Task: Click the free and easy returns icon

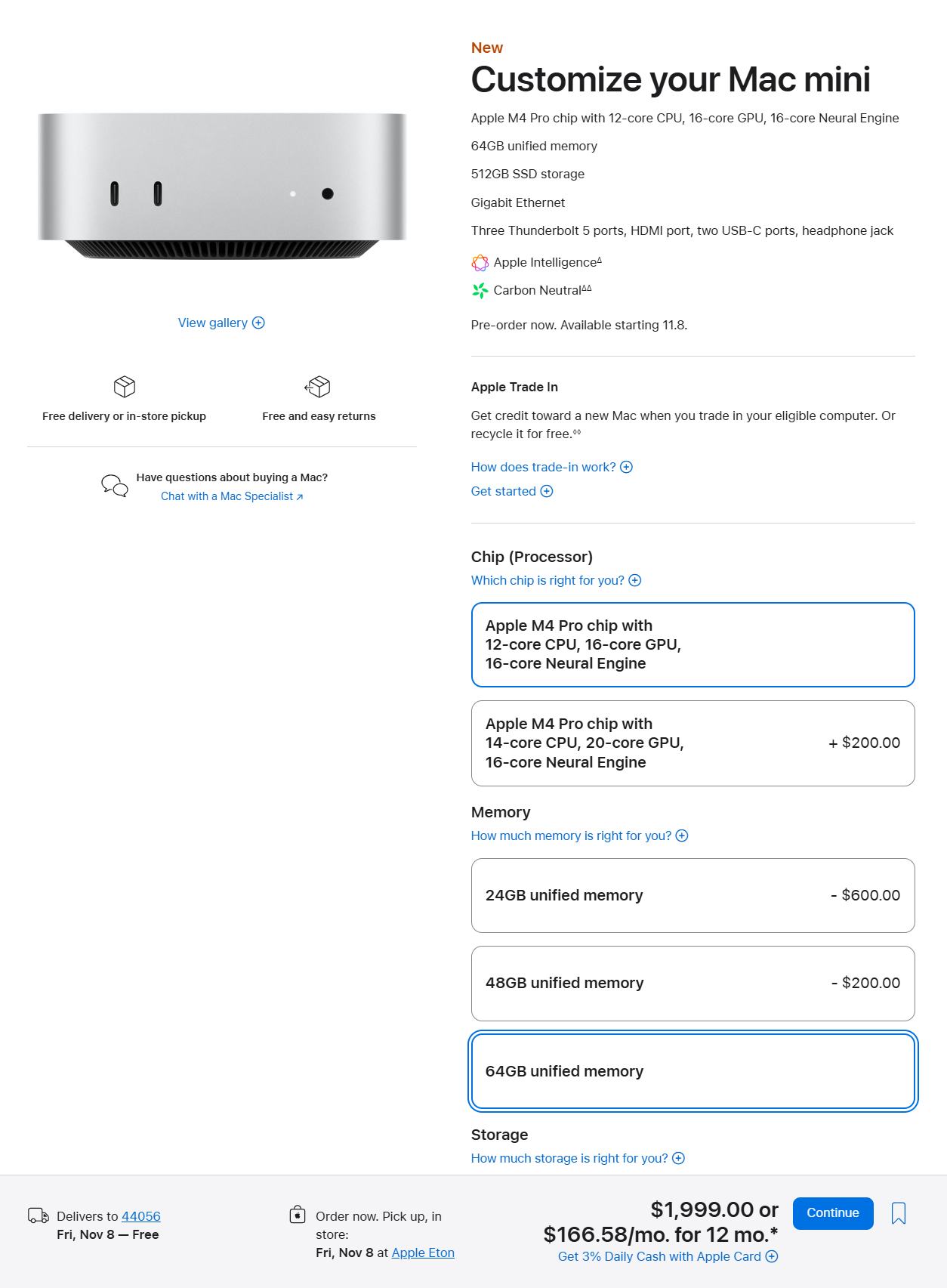Action: coord(319,387)
